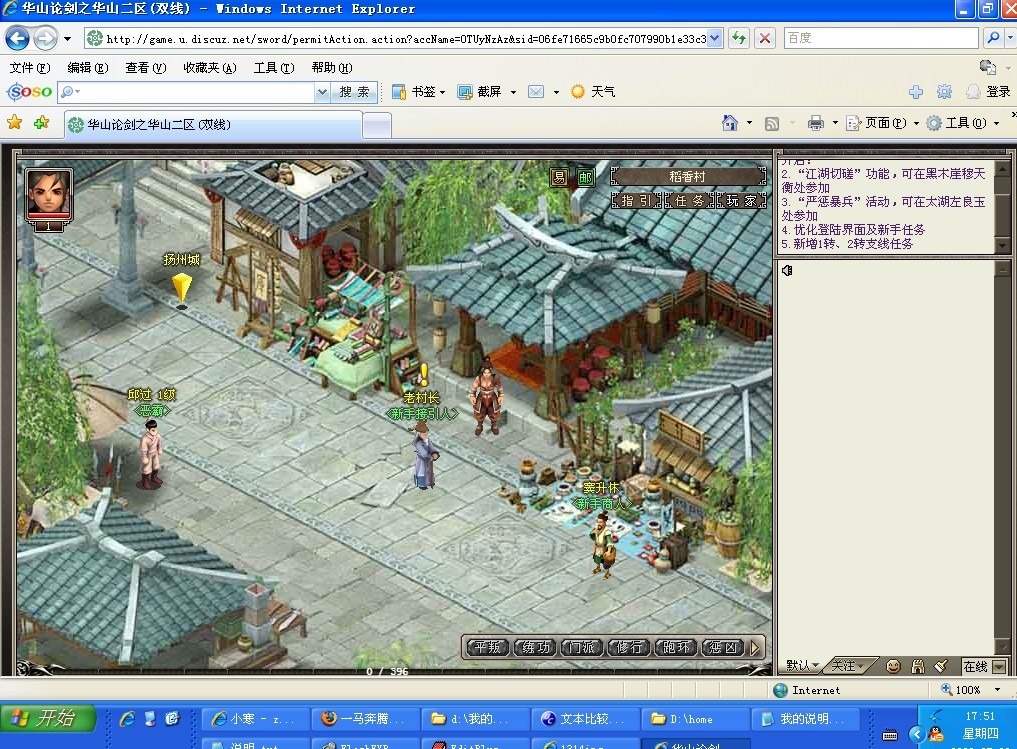Open the RSS feeds icon
Screen dimensions: 1017x749
coord(772,123)
